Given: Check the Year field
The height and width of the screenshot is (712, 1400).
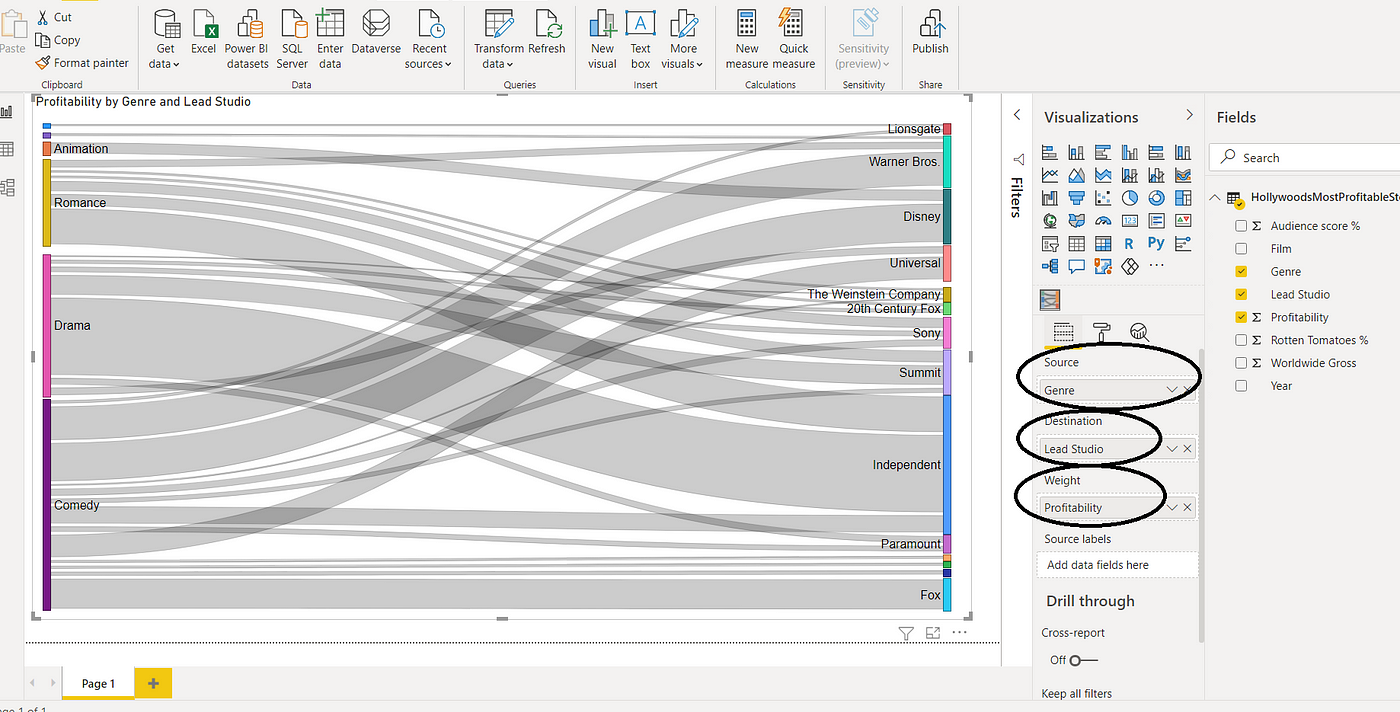Looking at the screenshot, I should coord(1241,386).
